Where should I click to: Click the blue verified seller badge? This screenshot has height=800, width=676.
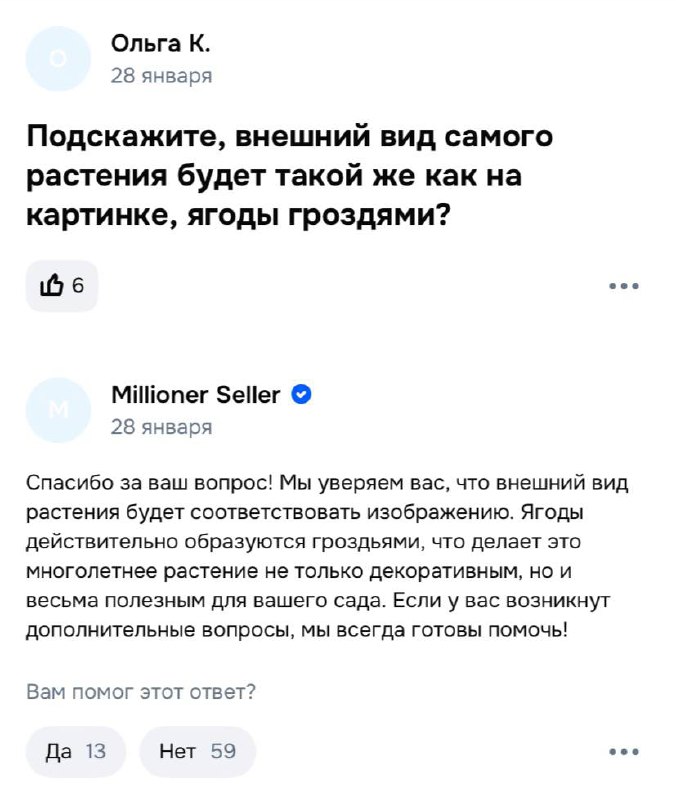coord(300,395)
